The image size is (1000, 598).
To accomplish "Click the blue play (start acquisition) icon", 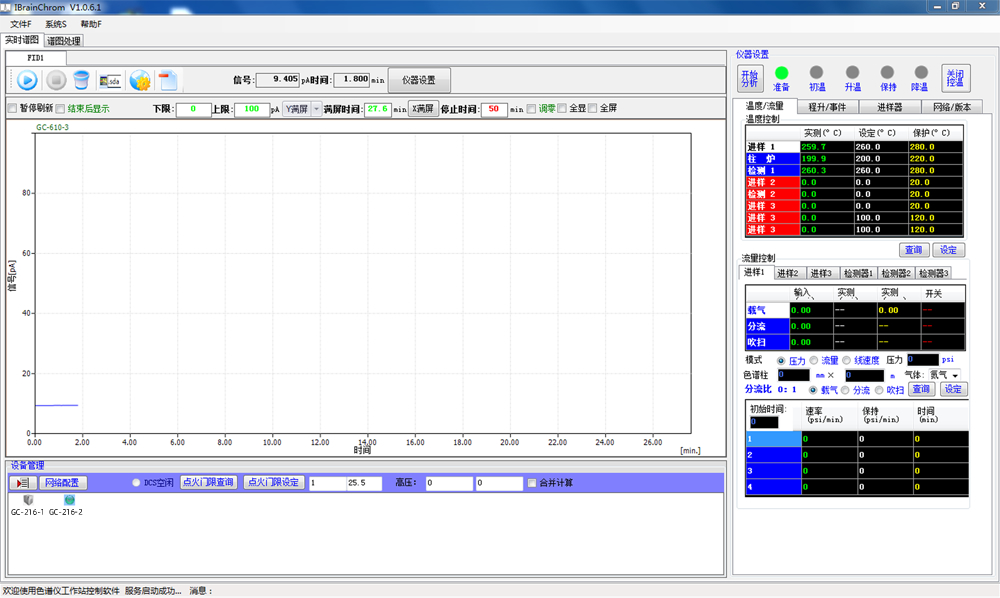I will point(27,80).
